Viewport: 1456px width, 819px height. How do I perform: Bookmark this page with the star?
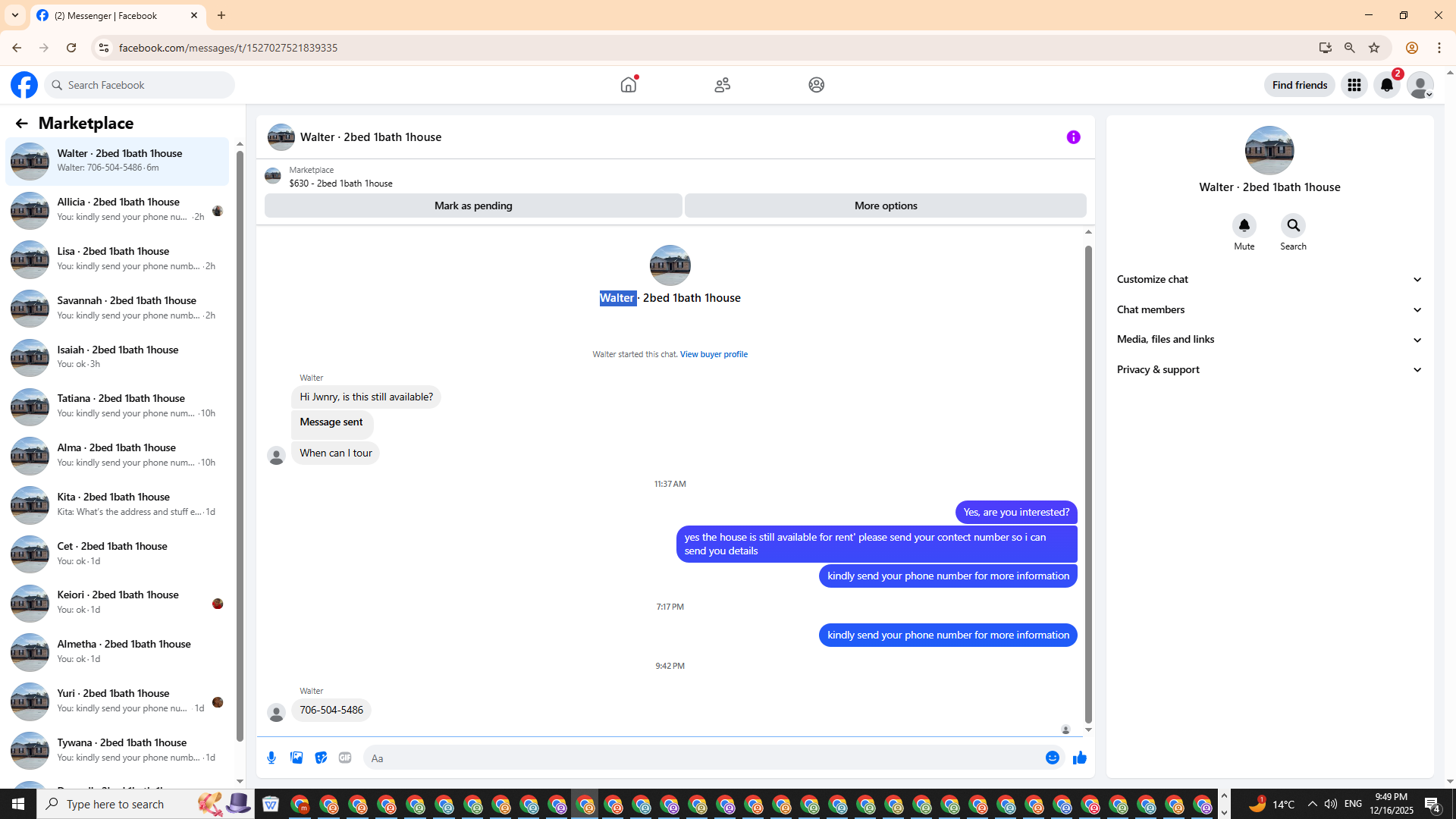point(1374,48)
